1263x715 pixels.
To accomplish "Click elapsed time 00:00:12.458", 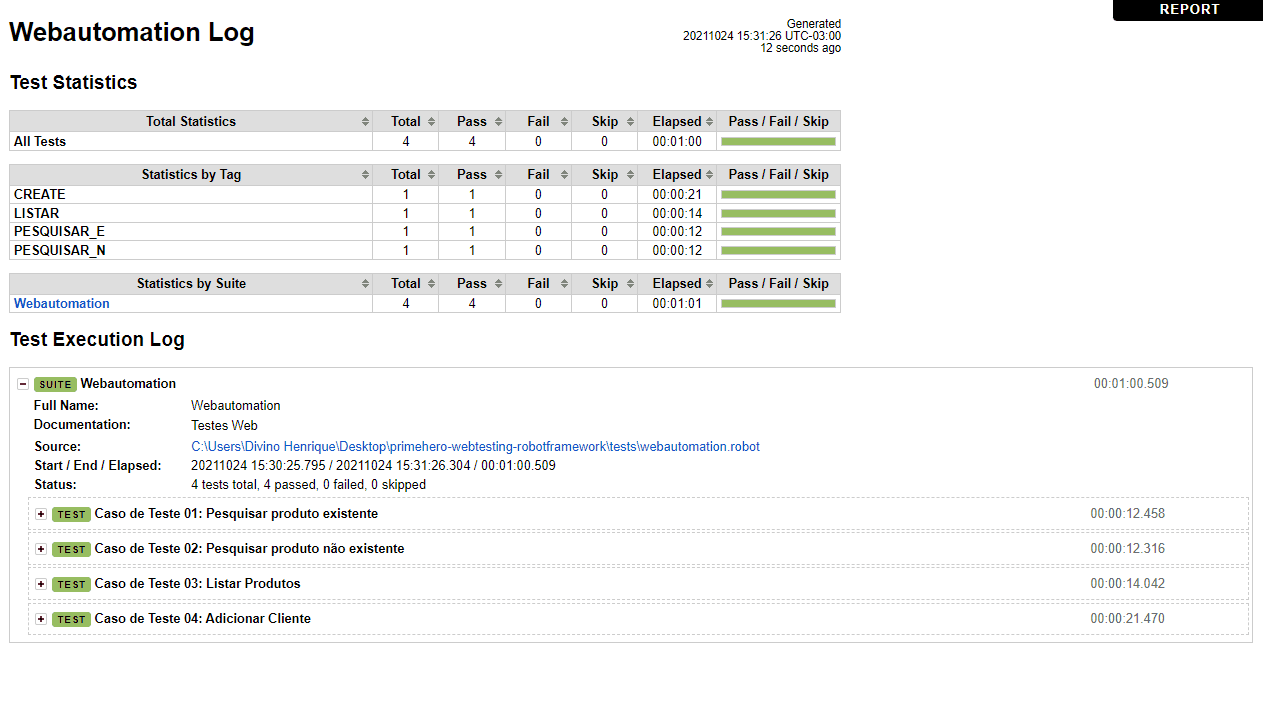I will pyautogui.click(x=1128, y=514).
